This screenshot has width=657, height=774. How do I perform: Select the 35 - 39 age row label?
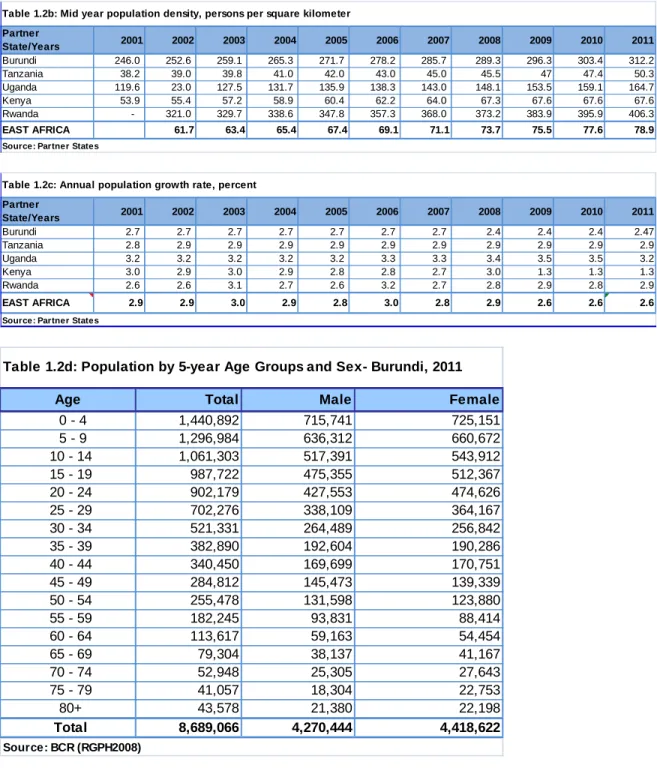pyautogui.click(x=71, y=546)
